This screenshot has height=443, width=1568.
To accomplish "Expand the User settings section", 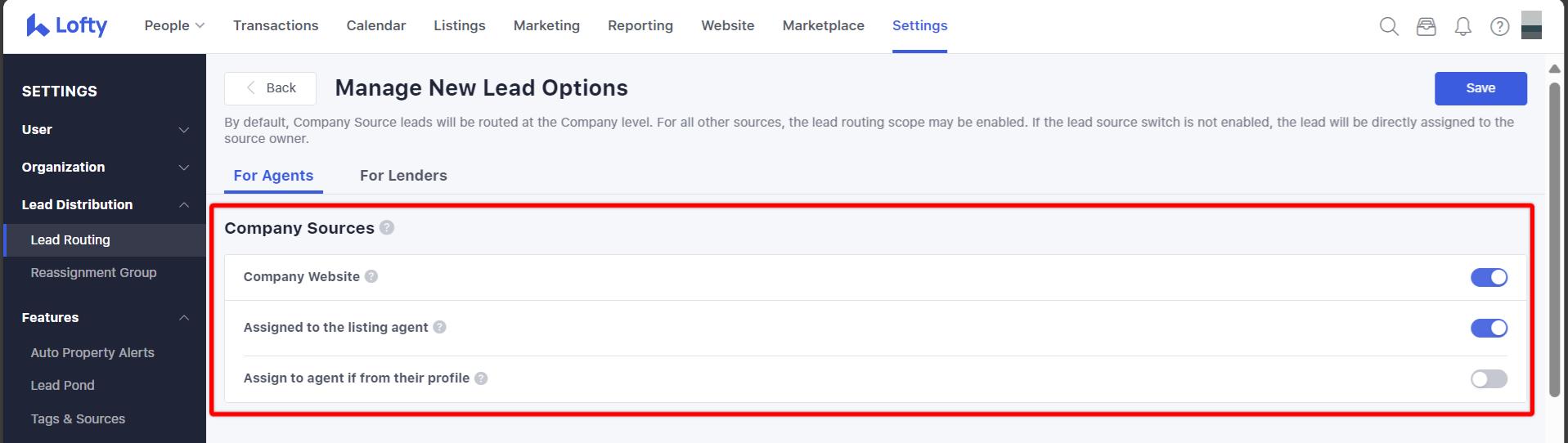I will [x=105, y=129].
